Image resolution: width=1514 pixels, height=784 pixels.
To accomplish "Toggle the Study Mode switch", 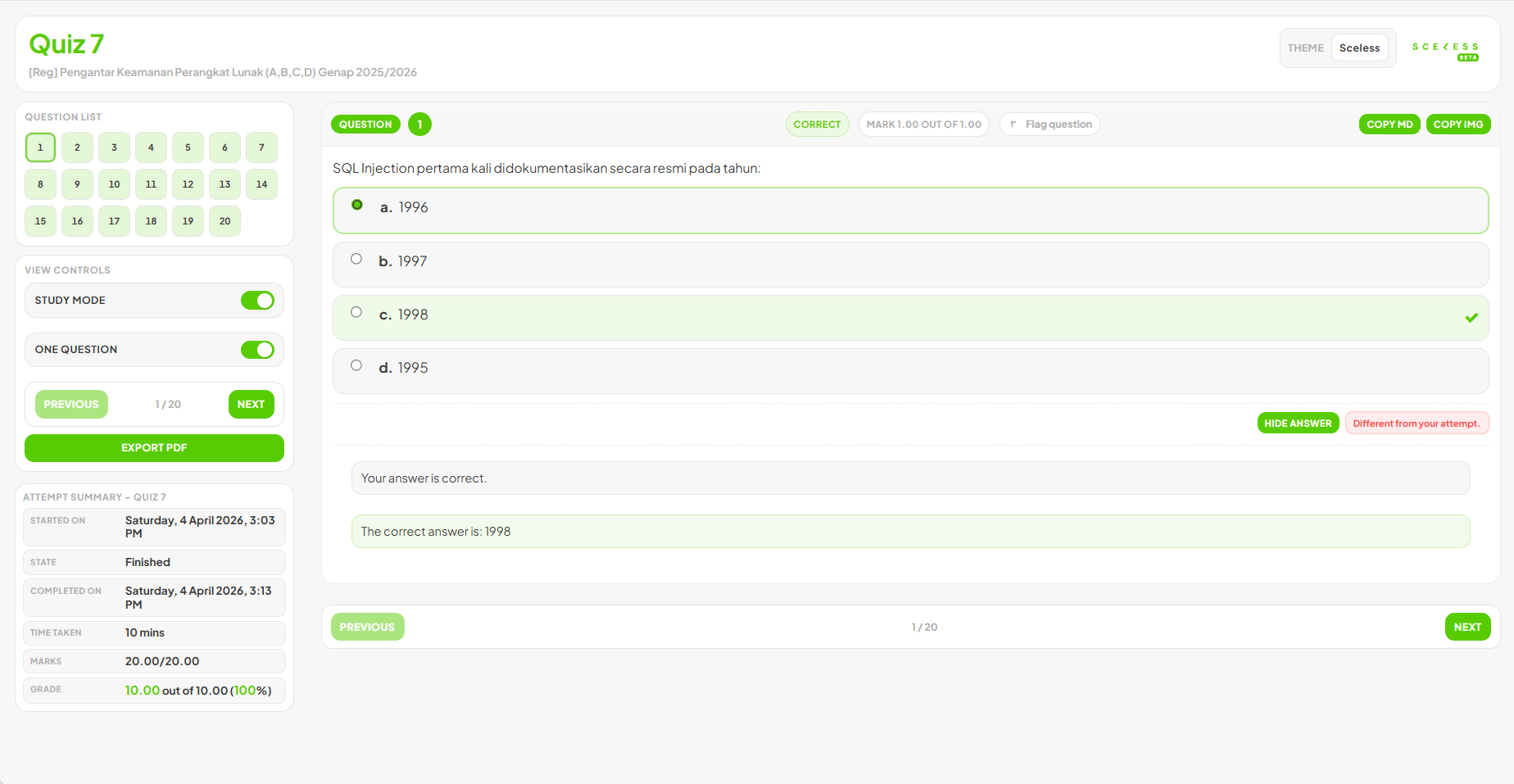I will (x=257, y=301).
